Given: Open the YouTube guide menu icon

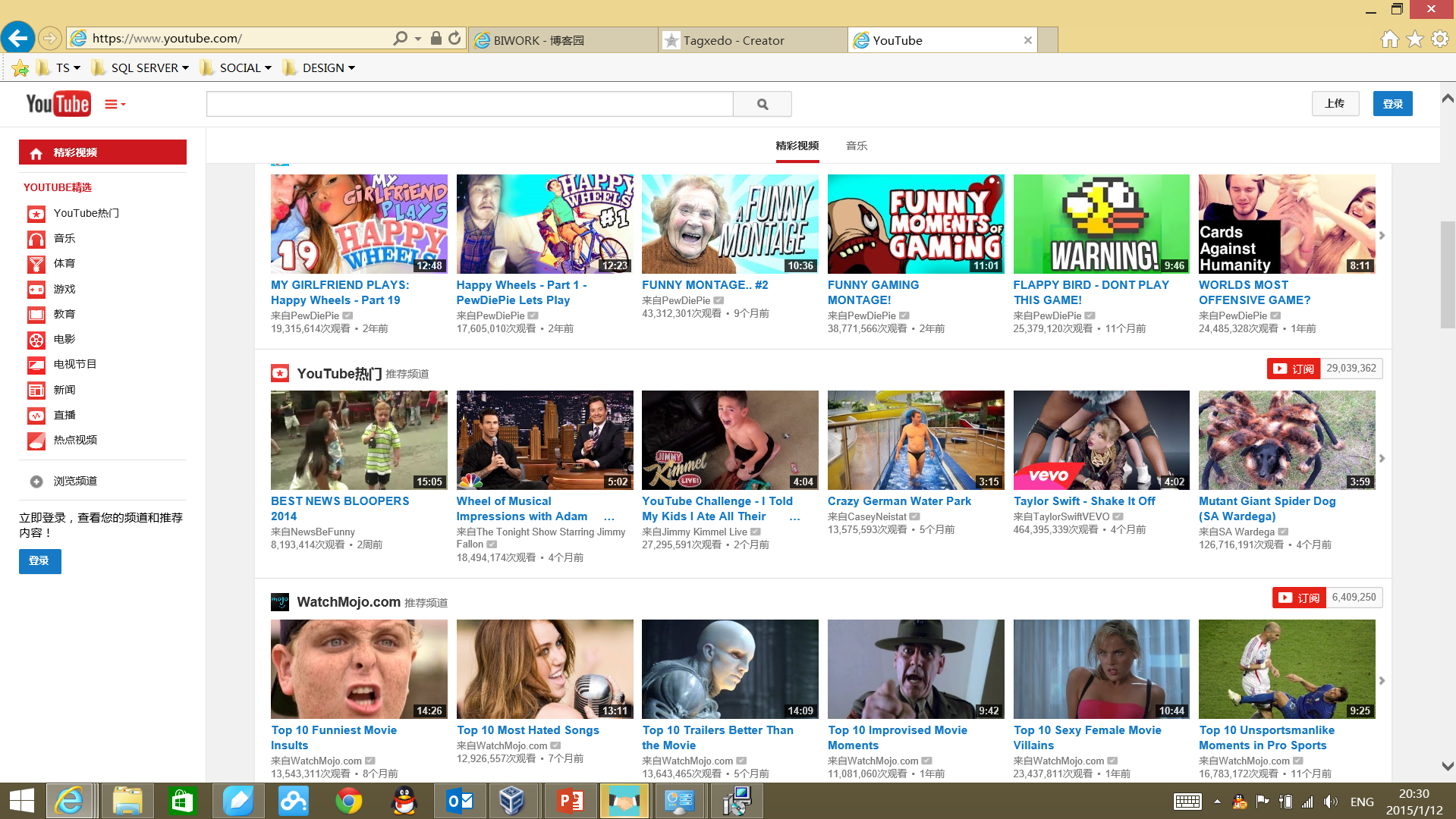Looking at the screenshot, I should click(x=115, y=105).
